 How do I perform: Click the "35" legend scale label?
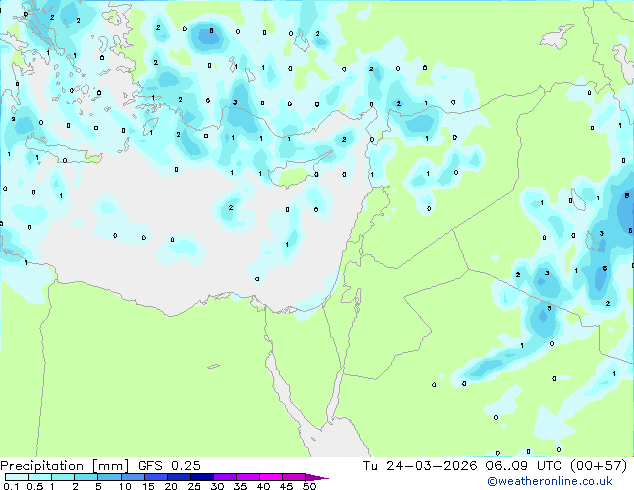[x=240, y=486]
